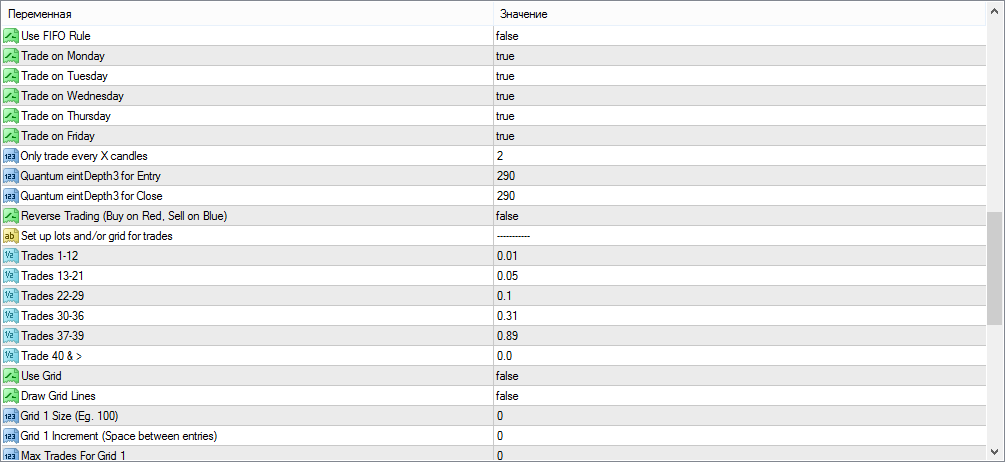Click the scrollbar down arrow
The height and width of the screenshot is (462, 1005).
click(995, 451)
